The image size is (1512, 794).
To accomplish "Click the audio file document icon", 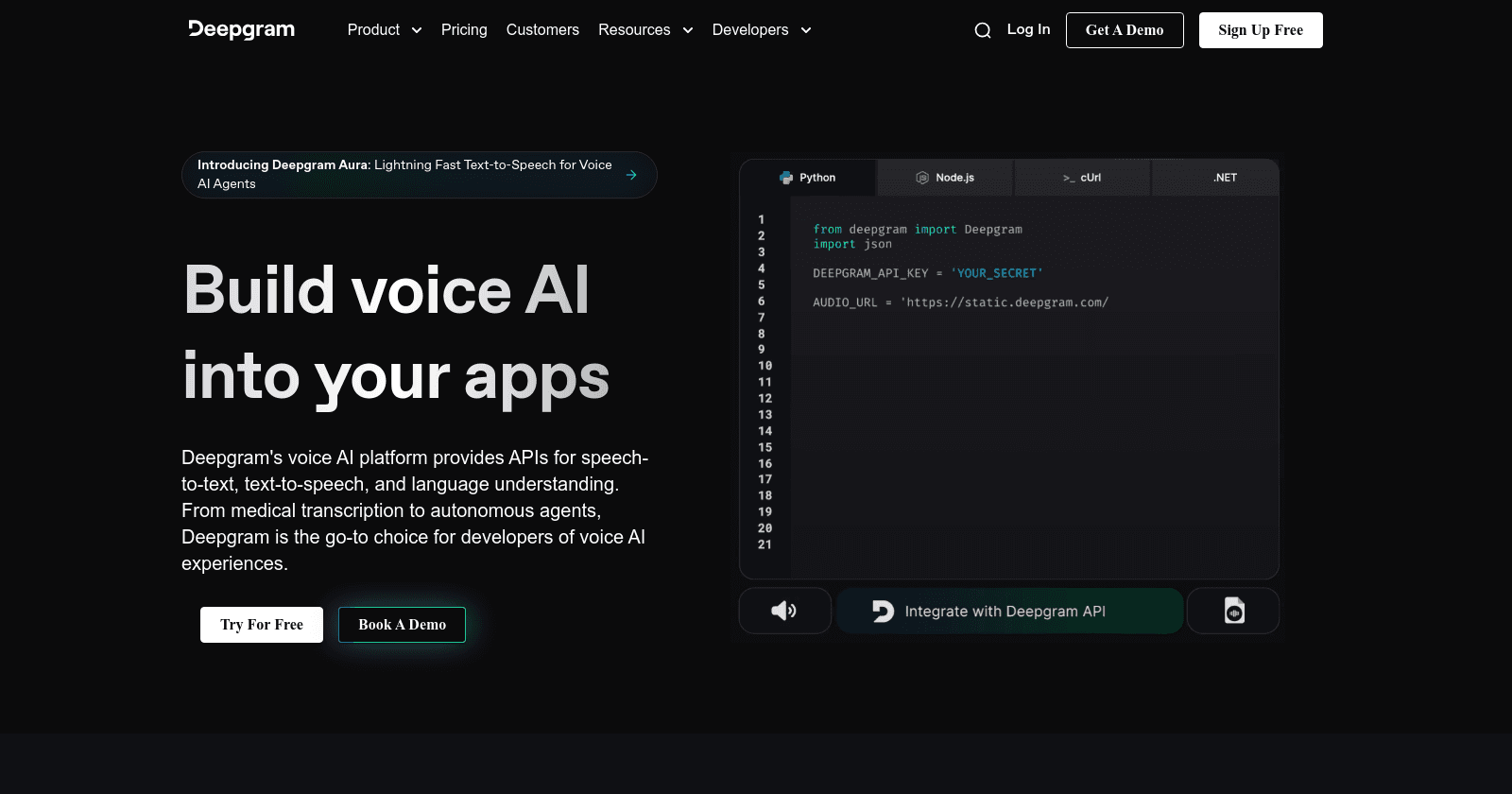I will (x=1234, y=611).
